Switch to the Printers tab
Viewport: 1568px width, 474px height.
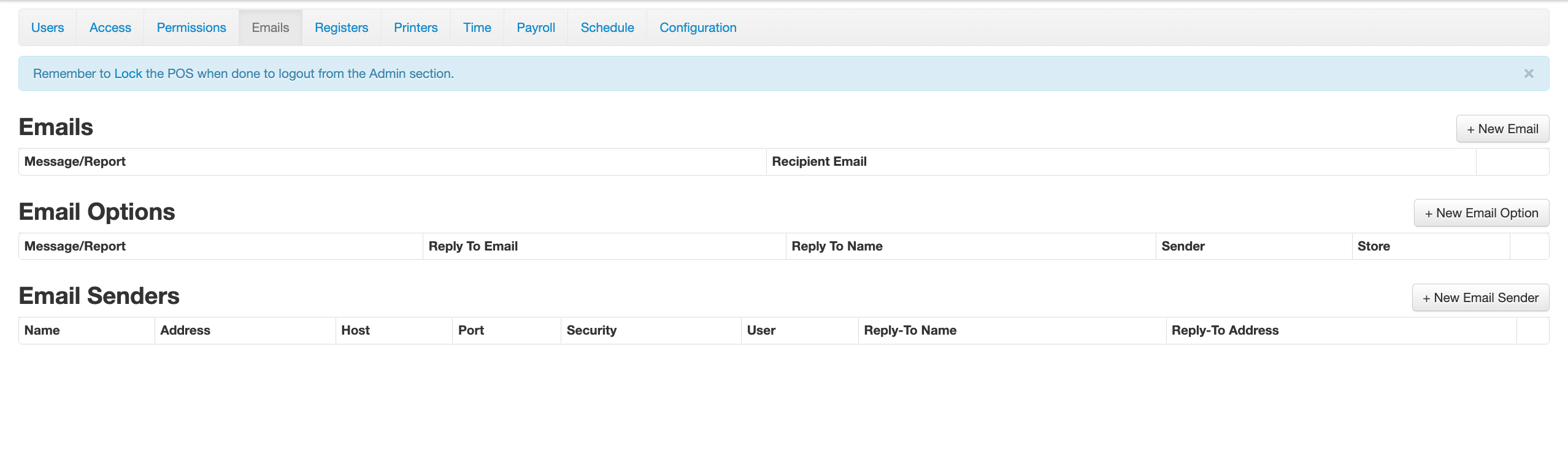click(x=415, y=28)
